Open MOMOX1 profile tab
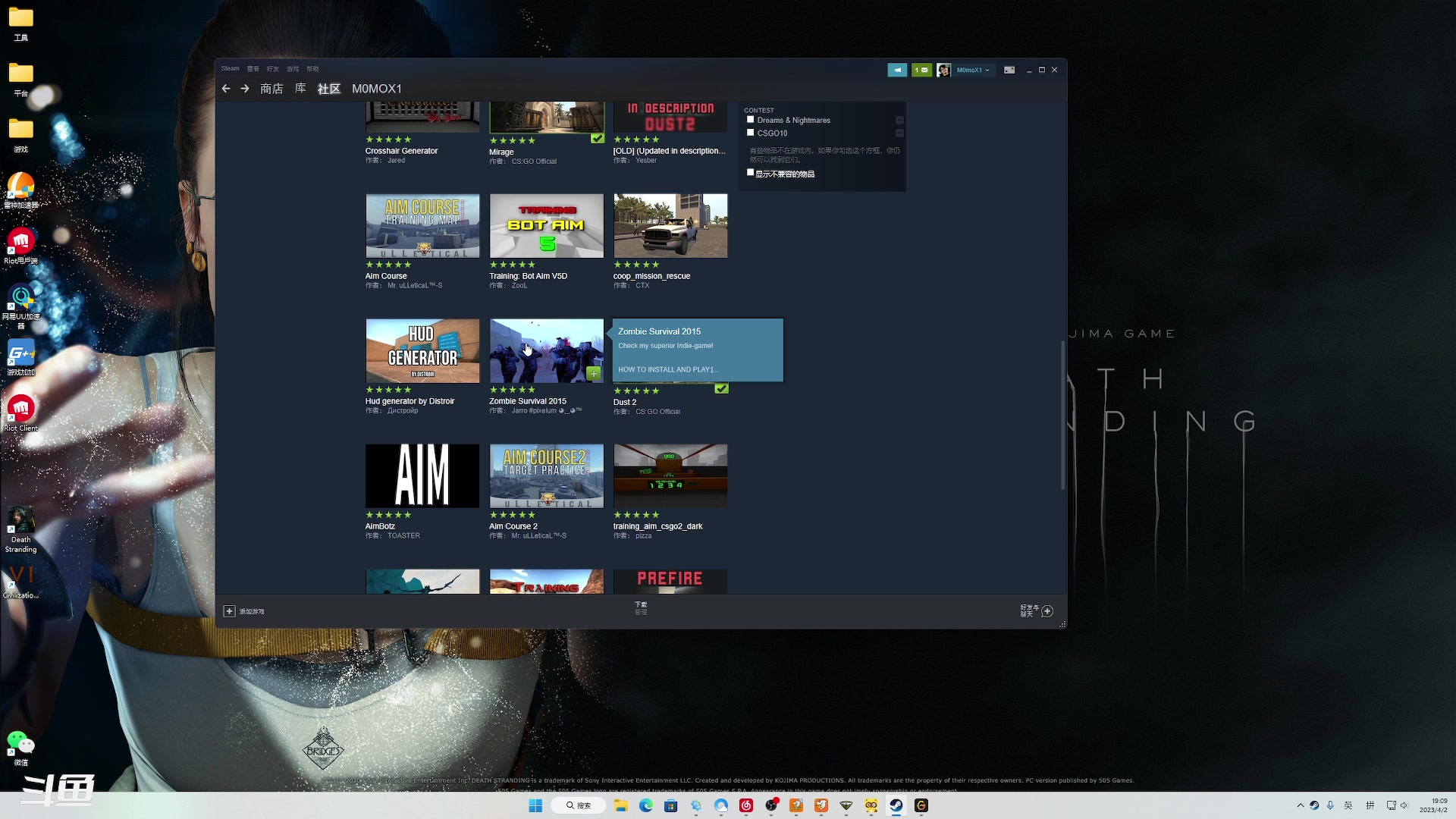This screenshot has height=819, width=1456. click(x=377, y=89)
